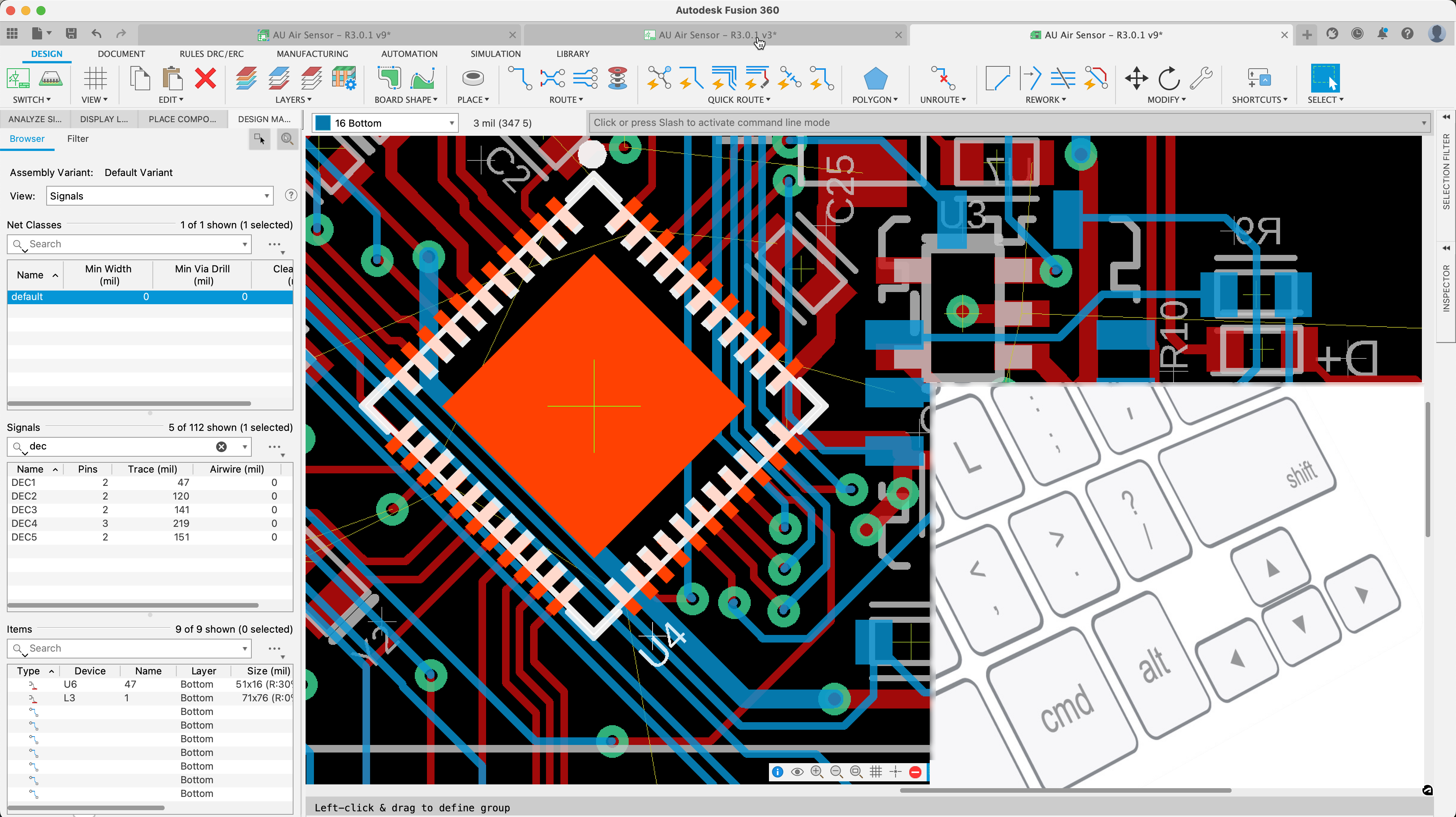Click the red Delete icon in Edit group

coord(205,79)
